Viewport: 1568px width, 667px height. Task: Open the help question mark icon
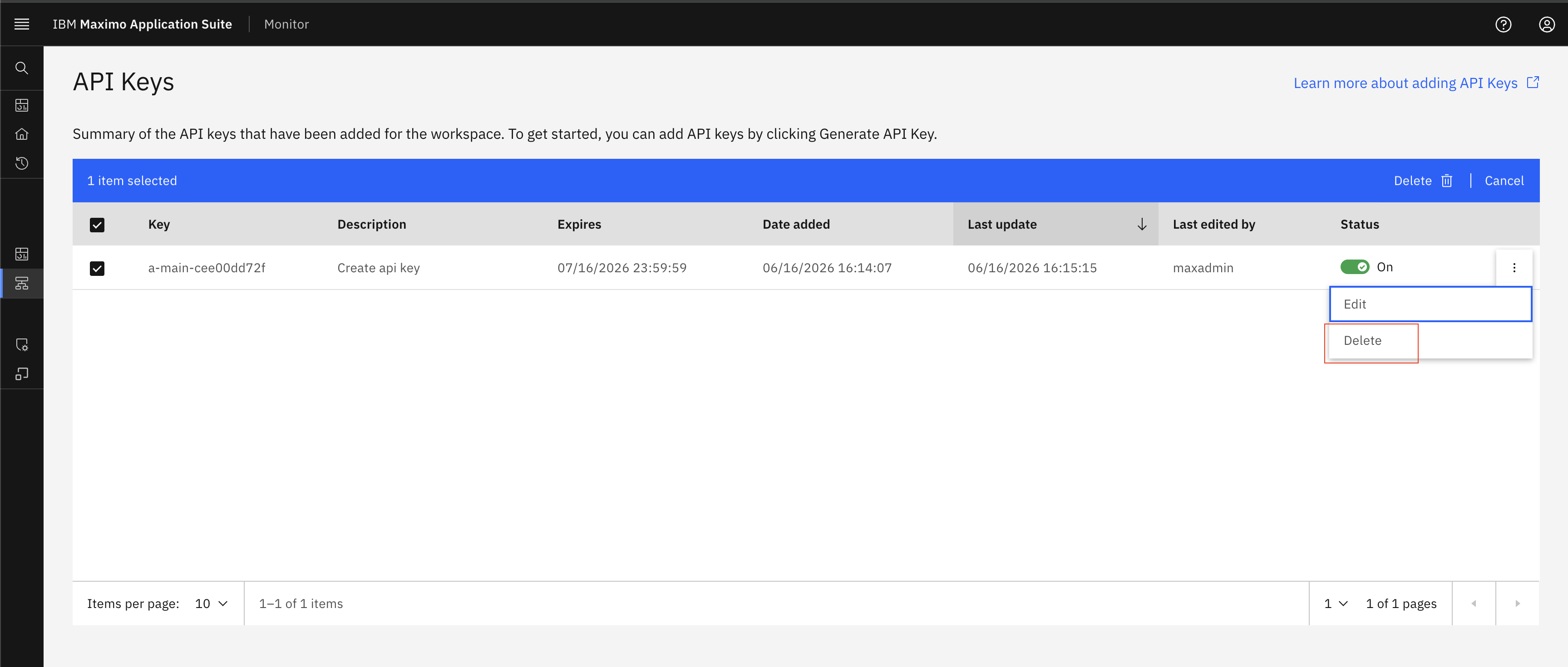click(x=1503, y=25)
